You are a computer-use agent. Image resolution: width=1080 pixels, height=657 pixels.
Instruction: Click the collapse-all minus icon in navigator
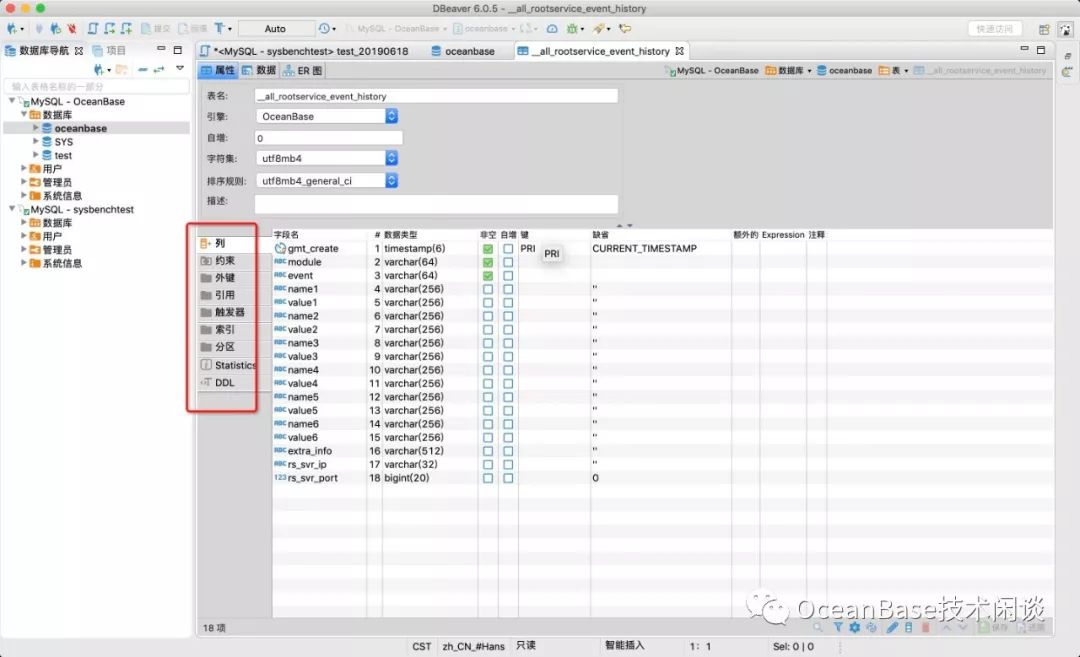tap(143, 69)
